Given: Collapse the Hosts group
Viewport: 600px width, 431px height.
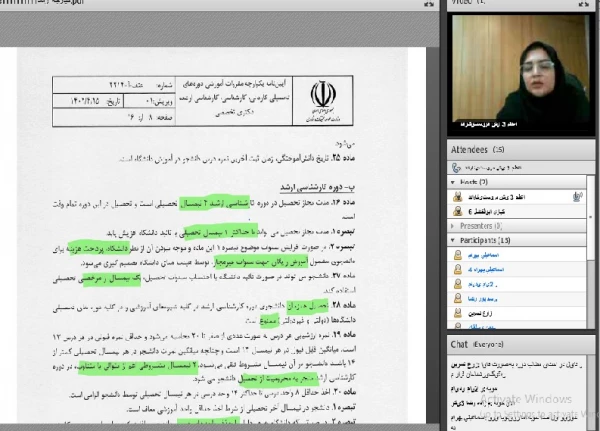Looking at the screenshot, I should click(x=454, y=183).
